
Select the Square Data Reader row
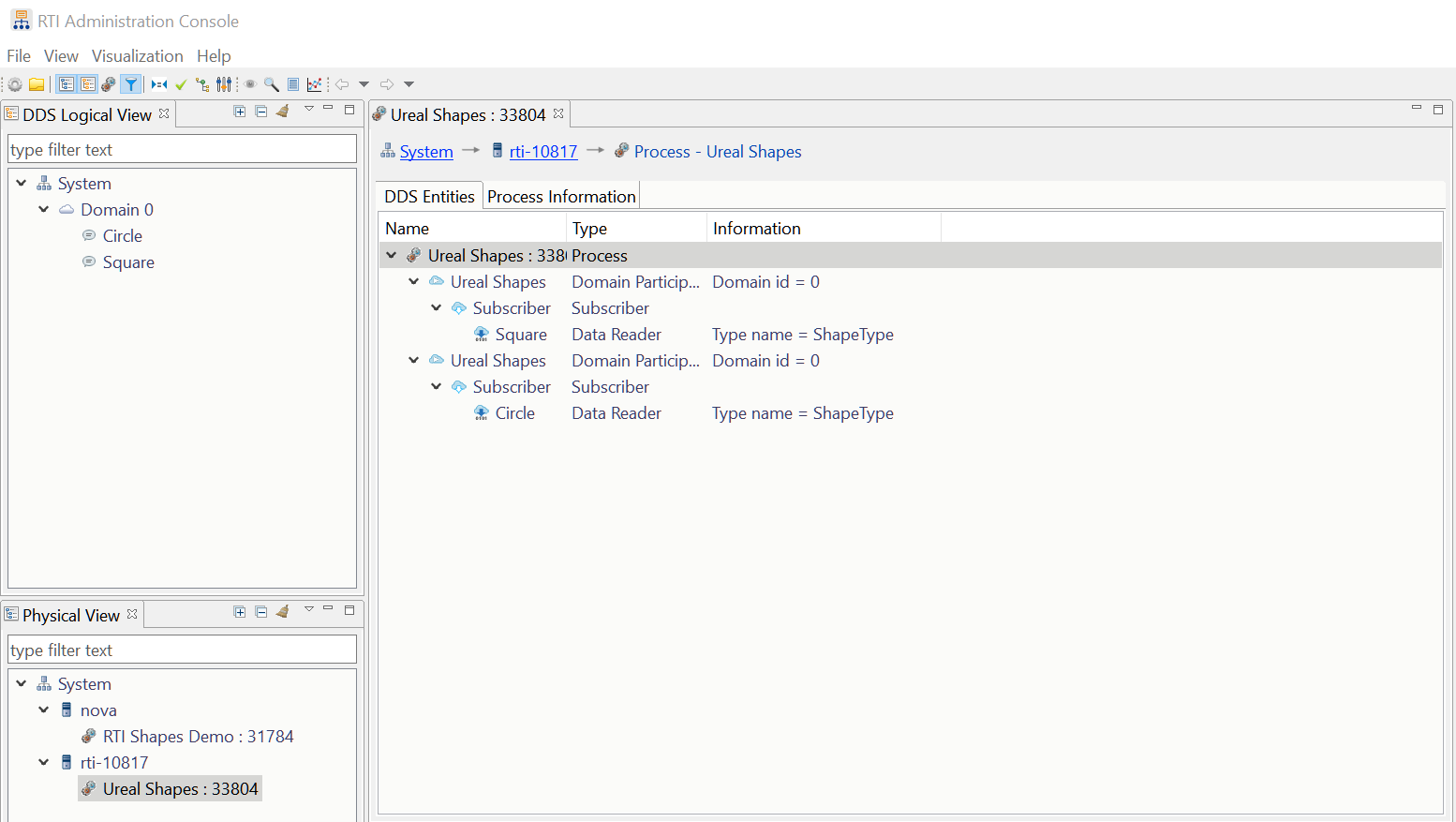point(910,335)
